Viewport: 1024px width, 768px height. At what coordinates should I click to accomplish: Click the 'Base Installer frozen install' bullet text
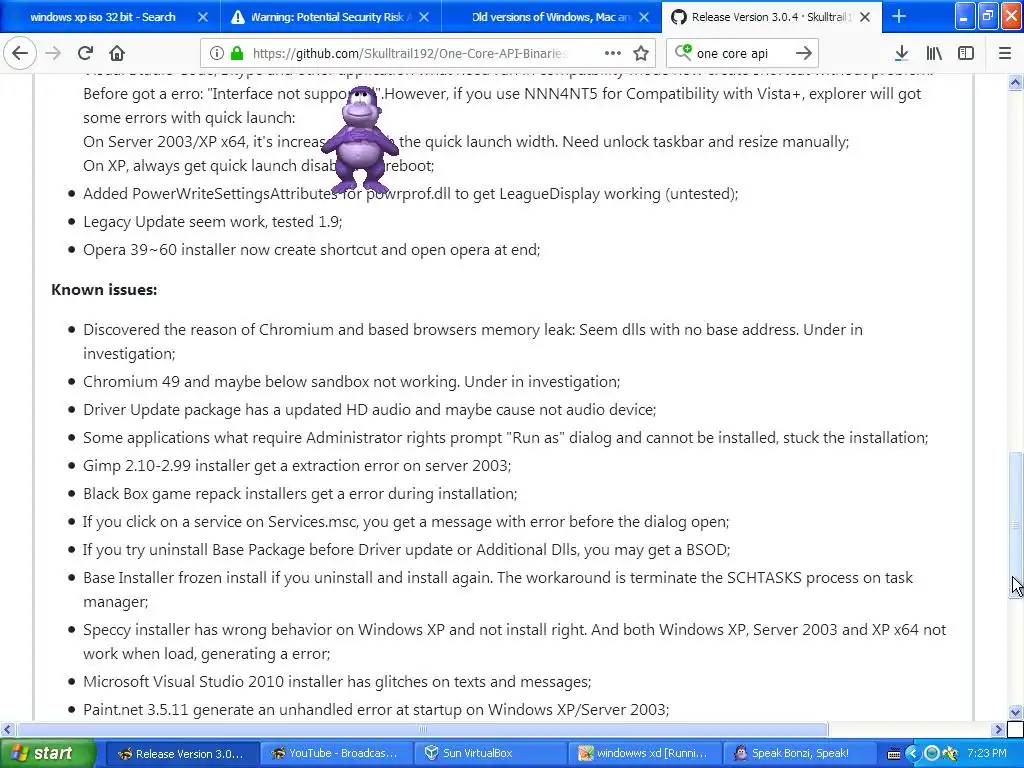coord(498,589)
